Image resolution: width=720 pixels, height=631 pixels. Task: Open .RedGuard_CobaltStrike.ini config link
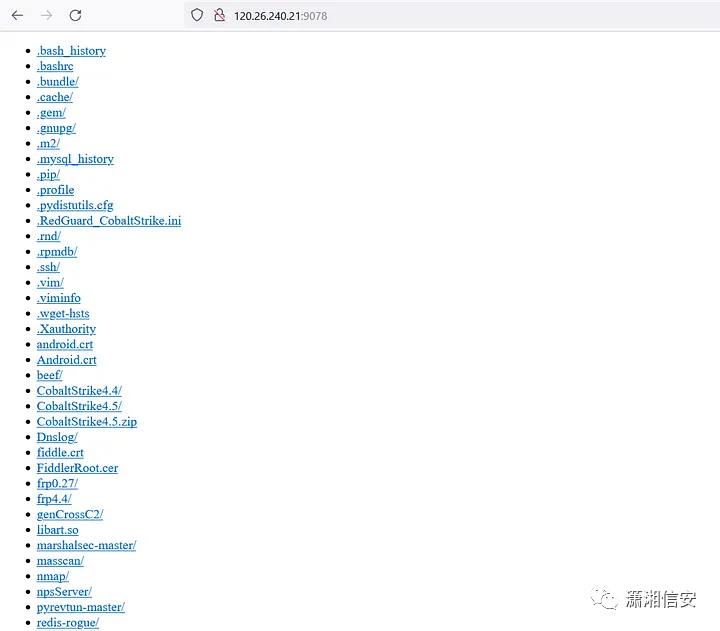[x=109, y=221]
